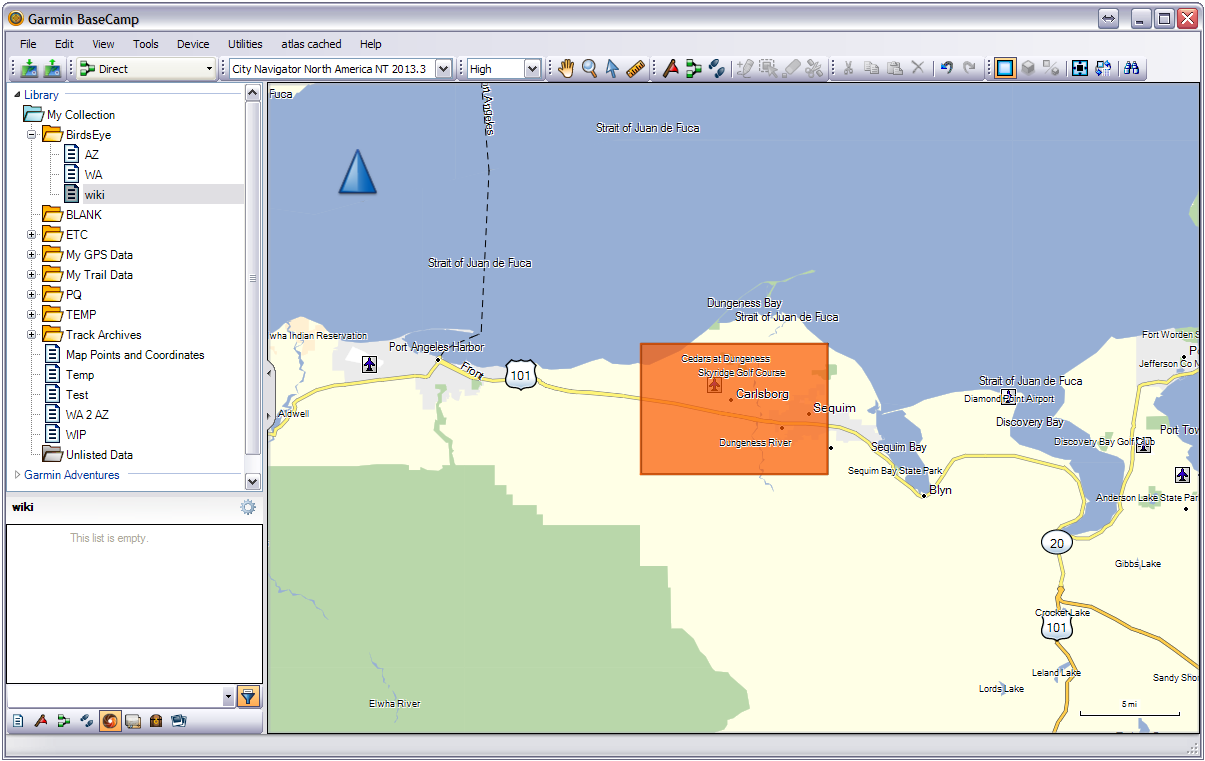Click the Paste clipboard icon

[894, 68]
